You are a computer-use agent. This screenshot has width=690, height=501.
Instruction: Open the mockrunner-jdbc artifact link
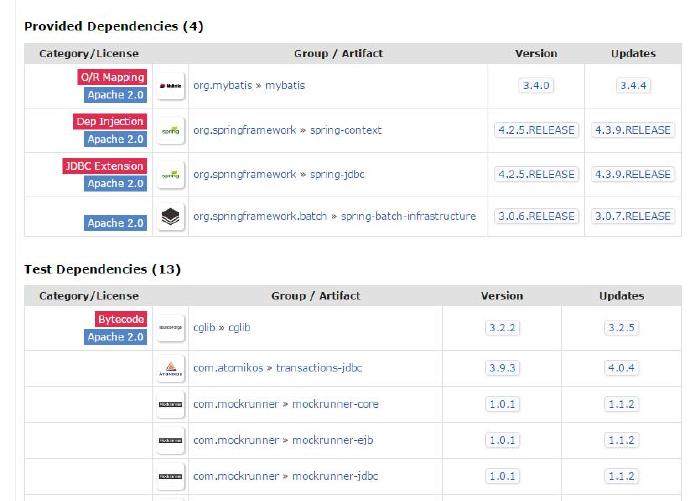(335, 476)
